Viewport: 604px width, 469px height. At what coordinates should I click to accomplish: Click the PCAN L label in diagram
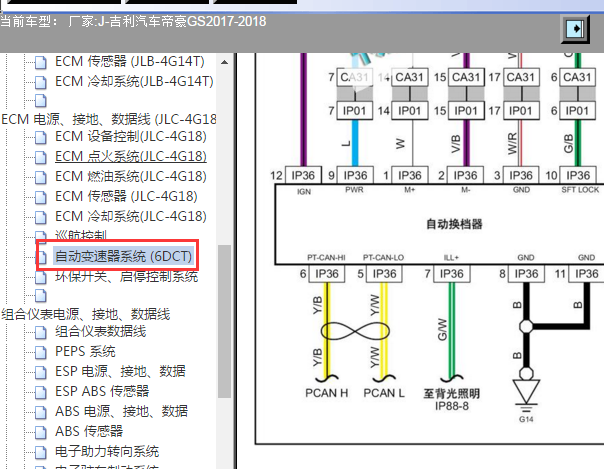[384, 393]
